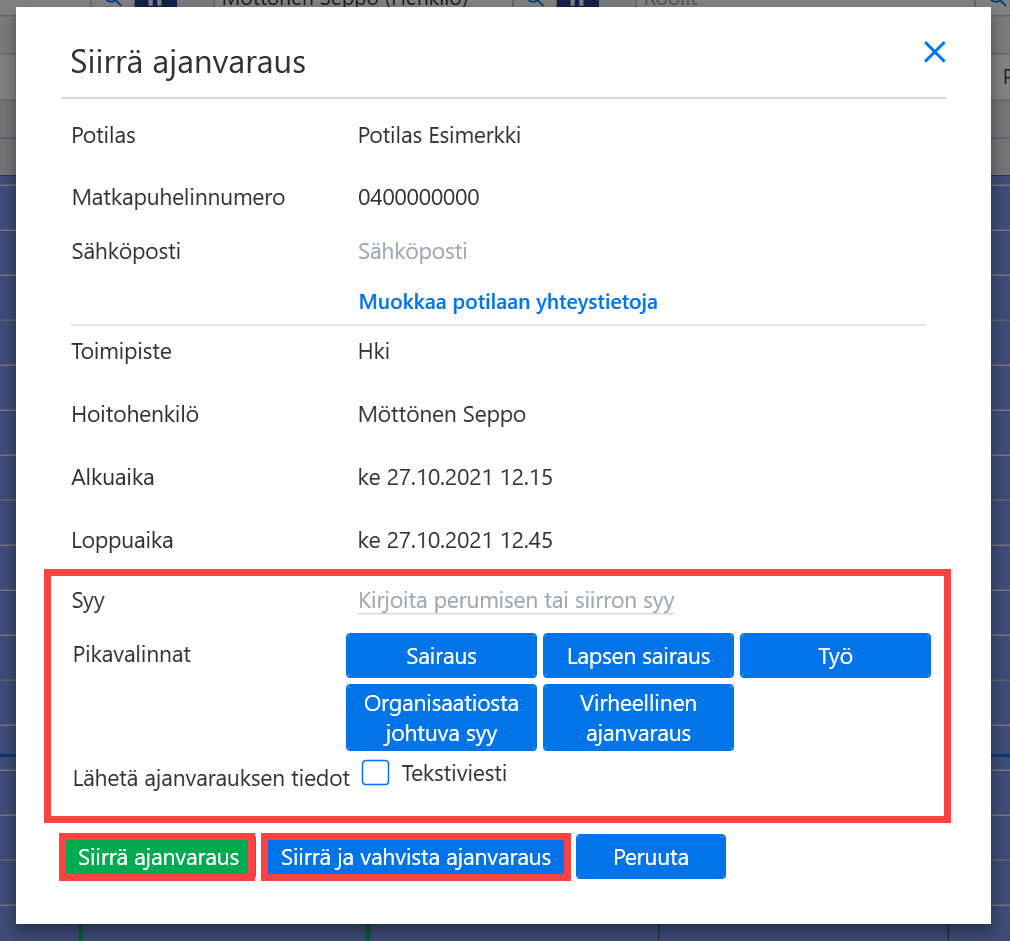Select Organisaatiosta johtuva syy quick option
The height and width of the screenshot is (941, 1010).
pyautogui.click(x=441, y=718)
